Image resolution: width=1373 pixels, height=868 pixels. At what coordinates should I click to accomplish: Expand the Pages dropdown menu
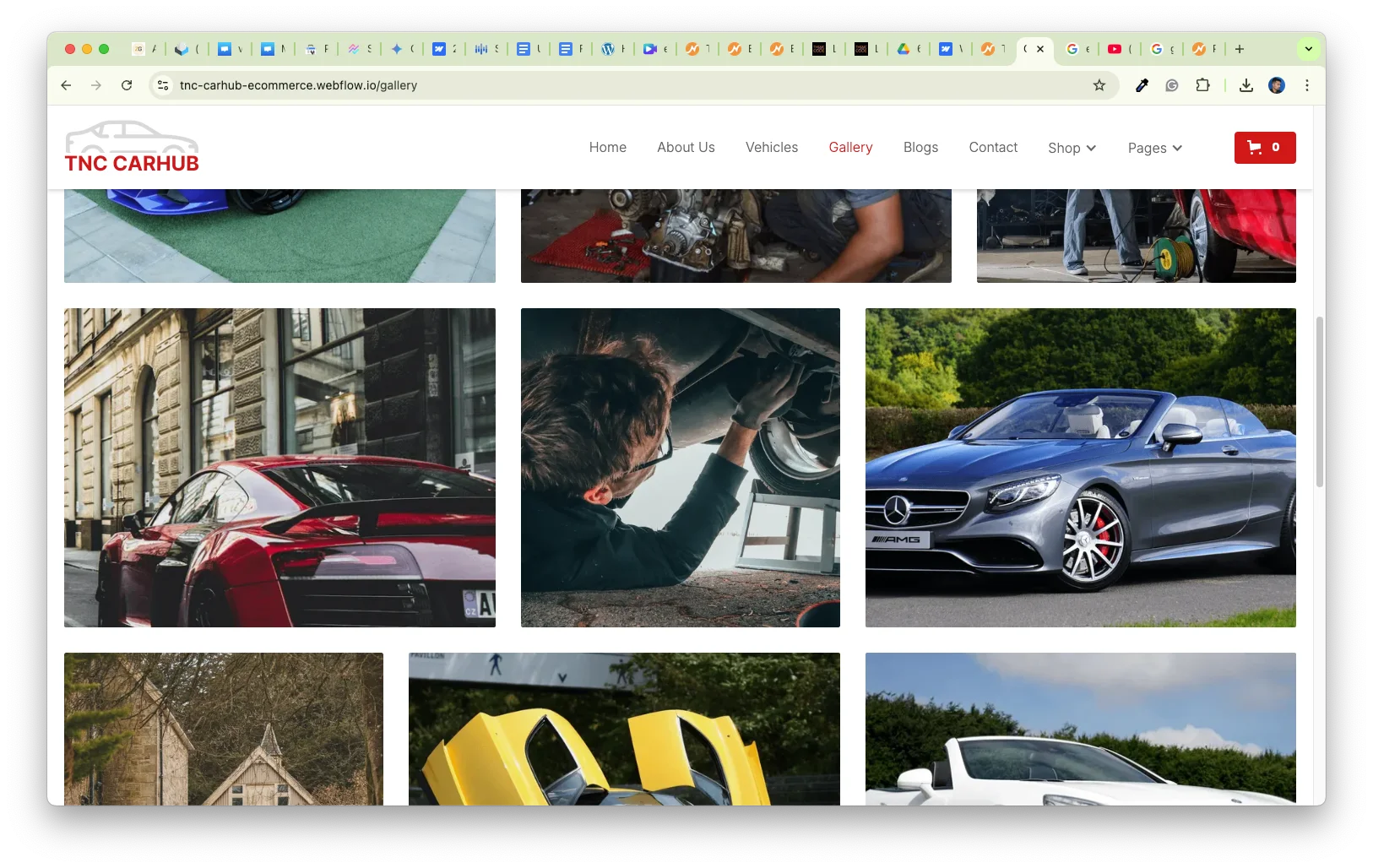tap(1154, 148)
